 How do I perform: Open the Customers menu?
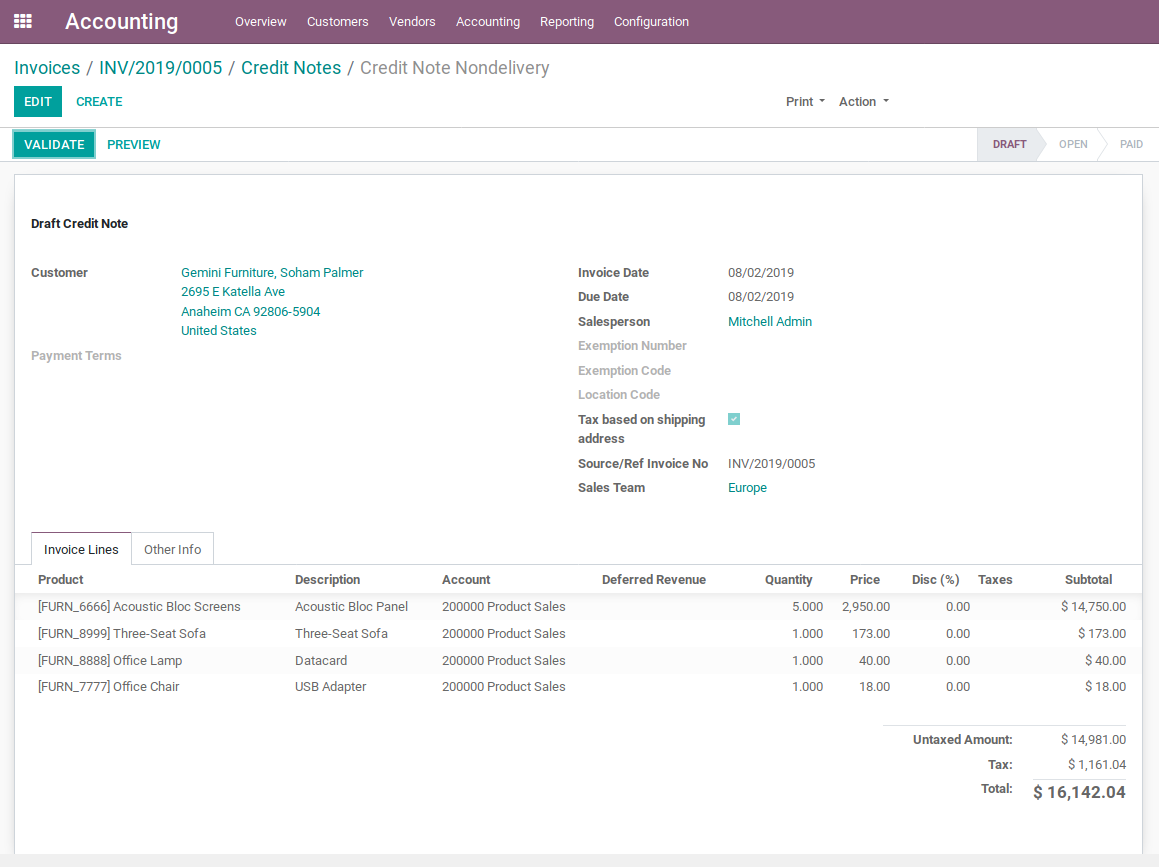coord(337,22)
